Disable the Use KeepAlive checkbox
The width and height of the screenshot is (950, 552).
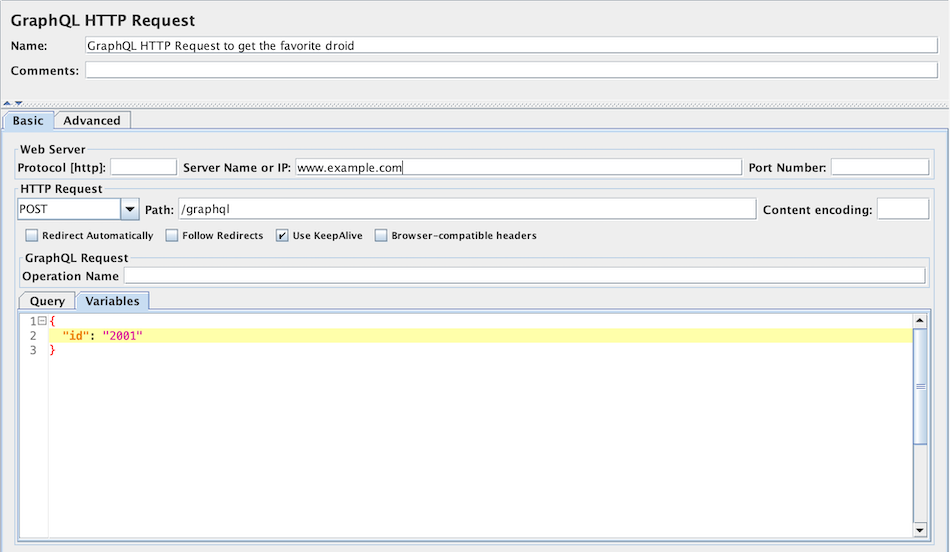pos(283,236)
